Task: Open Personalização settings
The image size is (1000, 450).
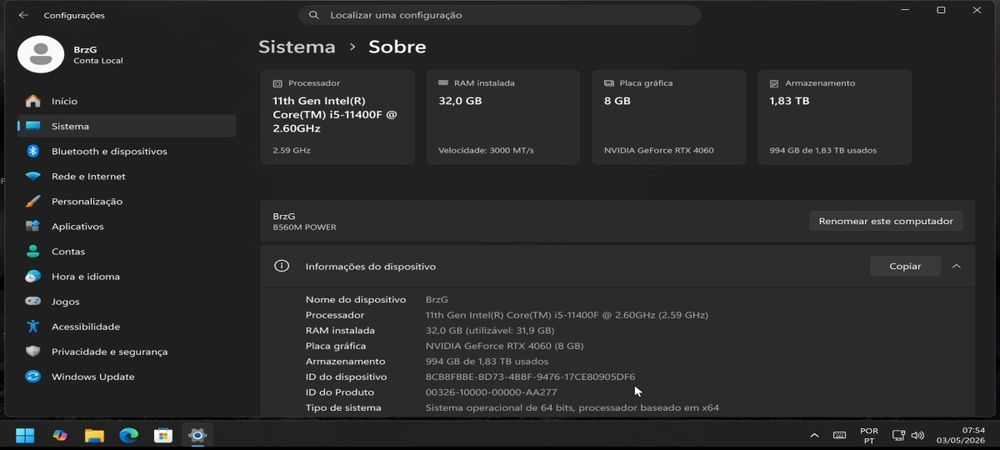Action: pyautogui.click(x=127, y=201)
